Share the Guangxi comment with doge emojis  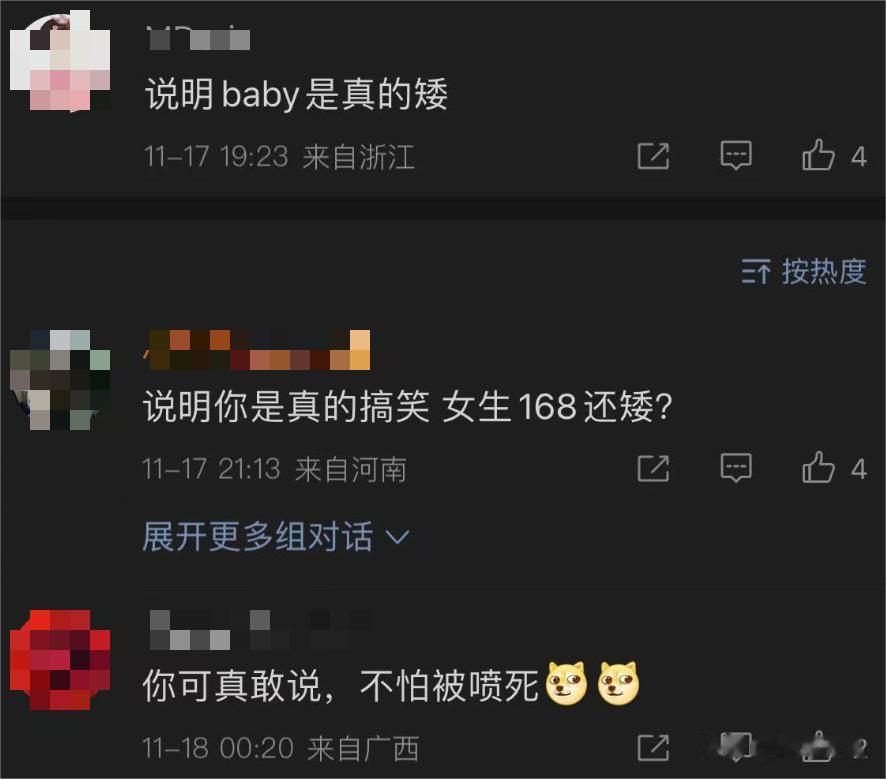[x=653, y=748]
